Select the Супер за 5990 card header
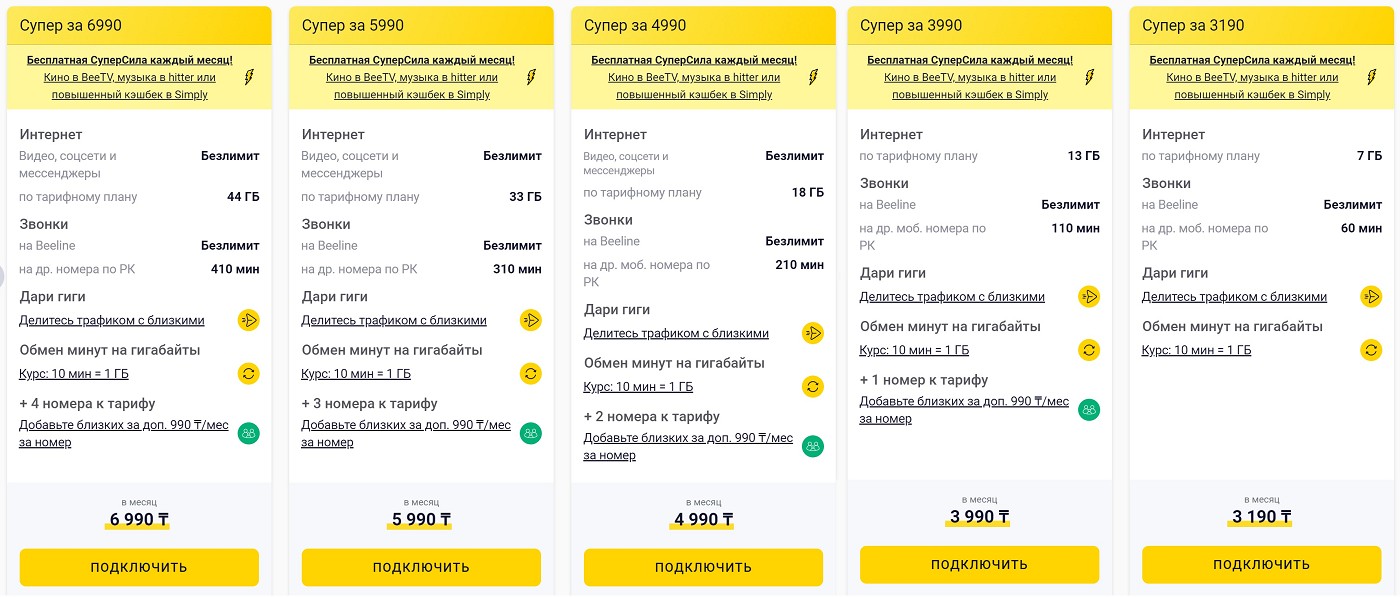1400x597 pixels. coord(421,25)
